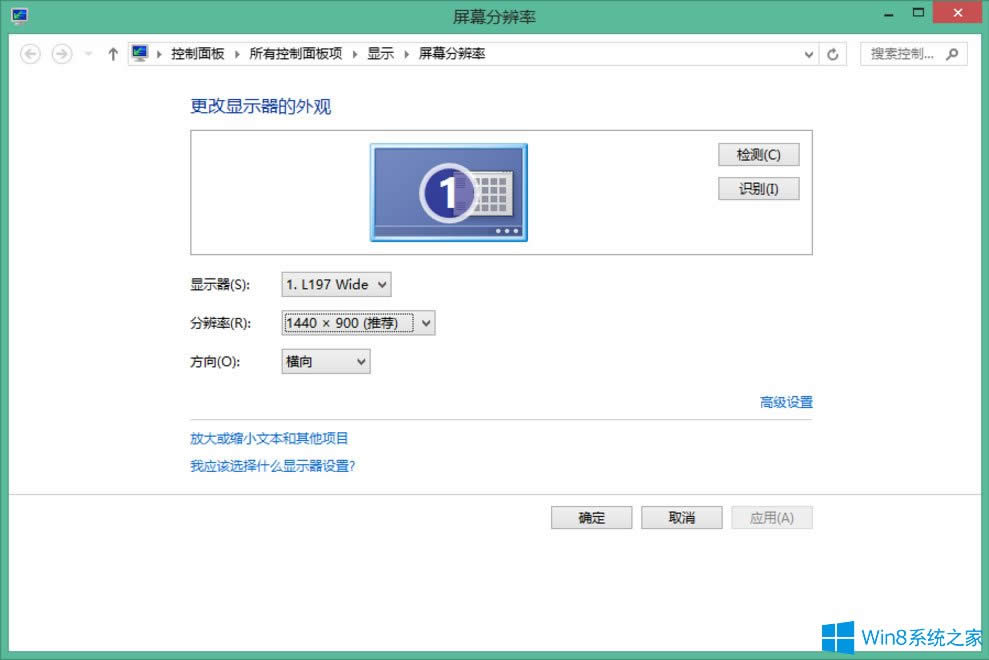The height and width of the screenshot is (660, 989).
Task: Click the refresh icon in address bar
Action: pos(834,54)
